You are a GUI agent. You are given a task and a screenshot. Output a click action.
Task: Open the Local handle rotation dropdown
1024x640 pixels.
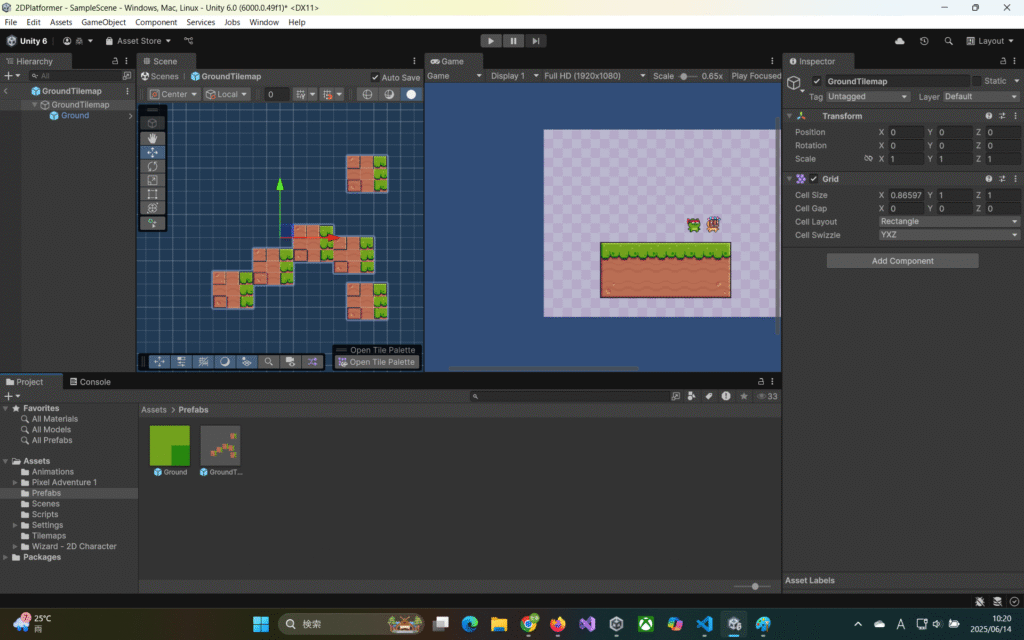[226, 94]
